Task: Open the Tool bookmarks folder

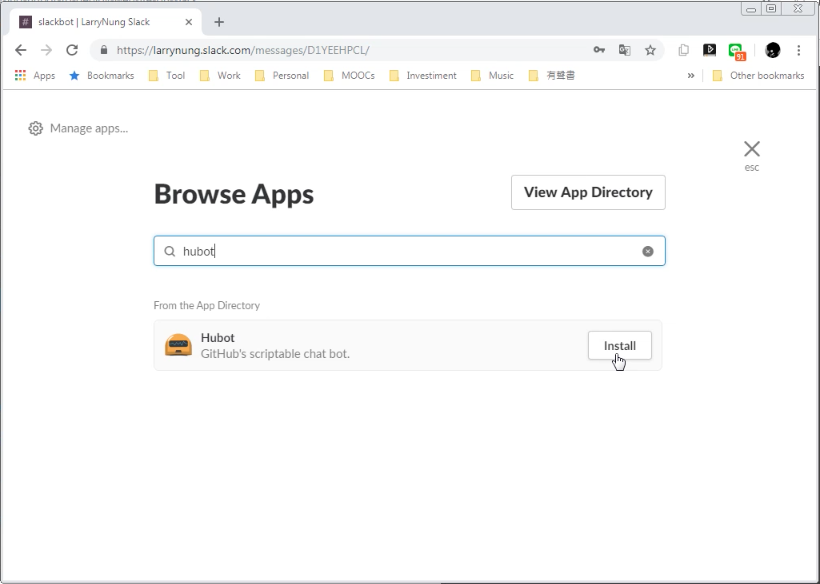Action: point(167,76)
